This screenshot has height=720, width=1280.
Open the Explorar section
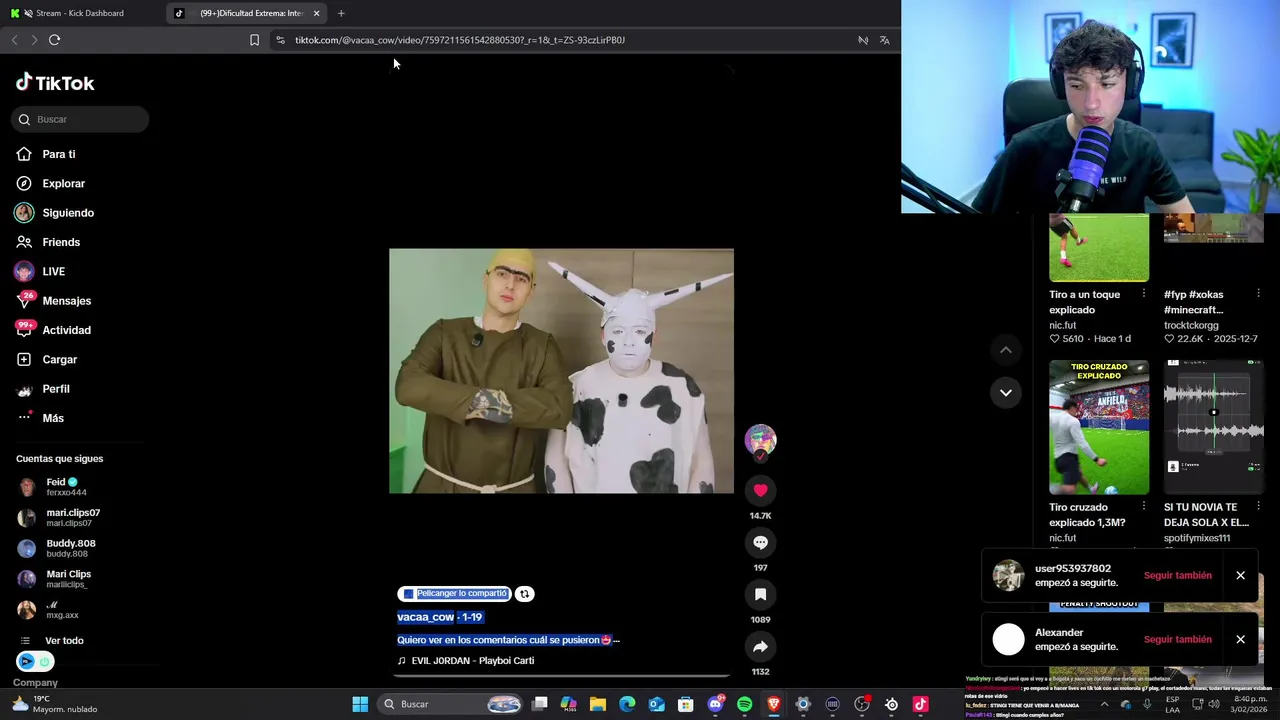click(50, 183)
